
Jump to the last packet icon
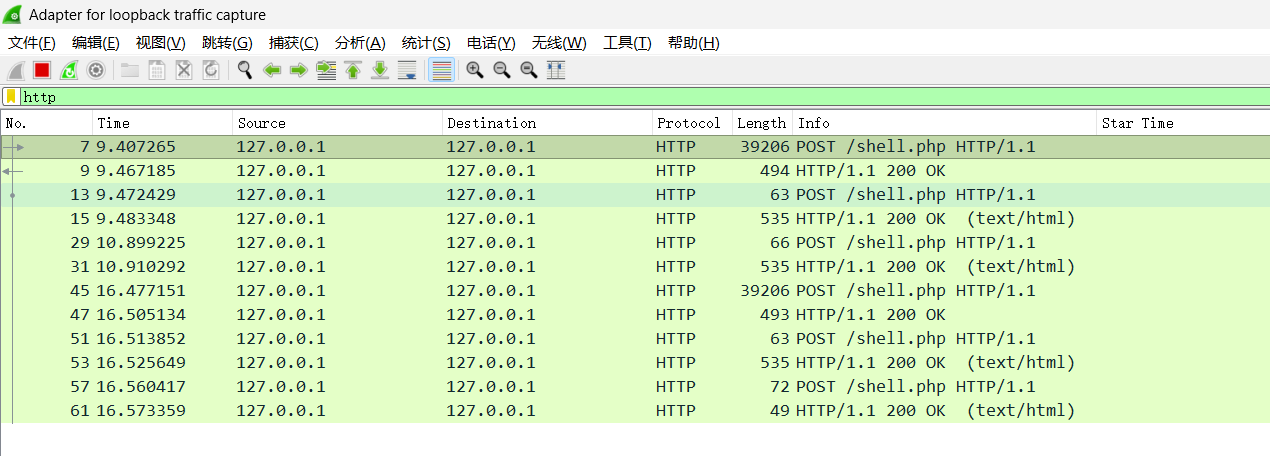(x=380, y=70)
